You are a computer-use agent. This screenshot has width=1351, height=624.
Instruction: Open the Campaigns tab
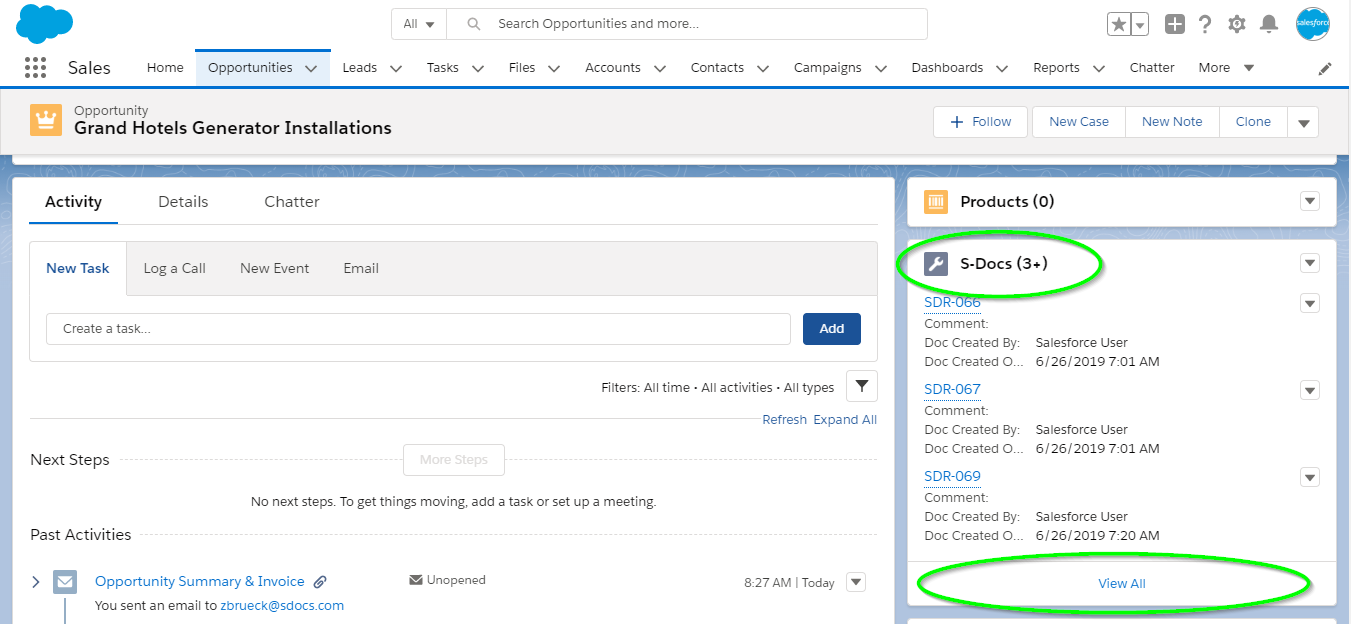(828, 68)
